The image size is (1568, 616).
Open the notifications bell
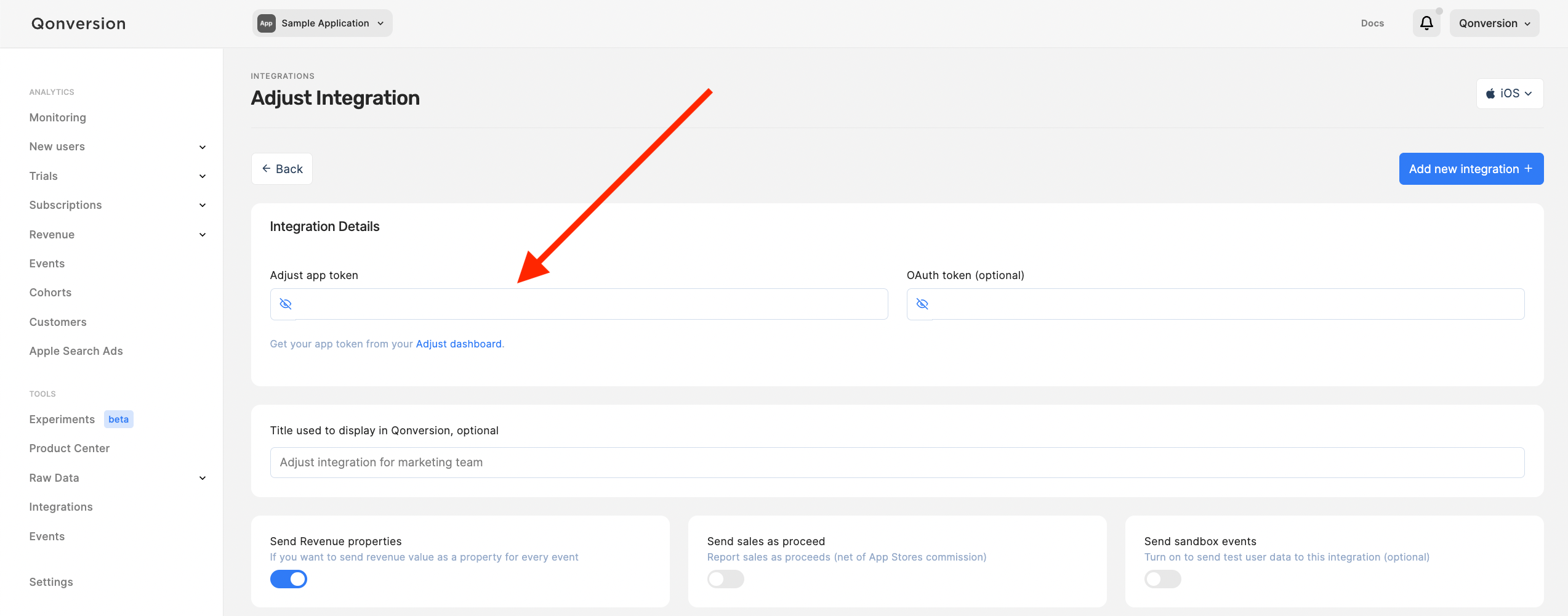(x=1426, y=23)
